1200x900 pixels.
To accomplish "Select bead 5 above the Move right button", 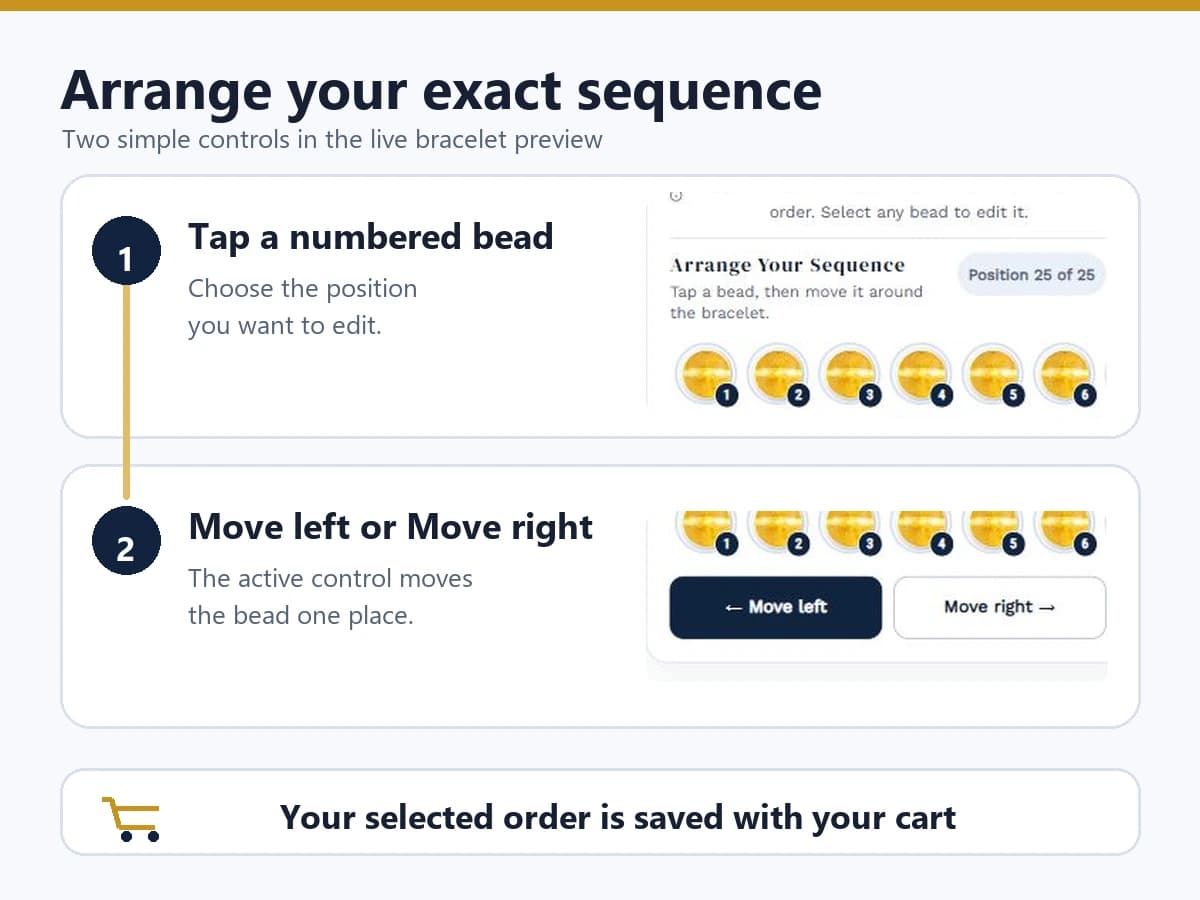I will tap(991, 532).
